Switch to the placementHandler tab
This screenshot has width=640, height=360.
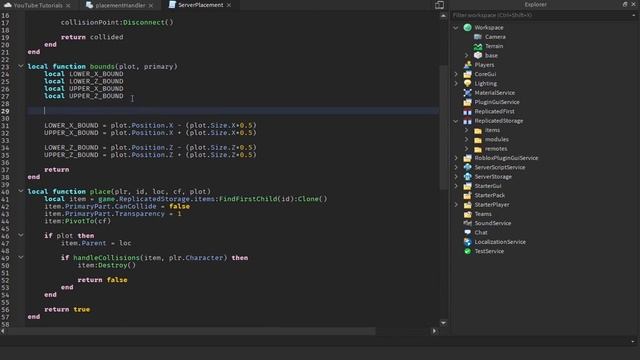point(120,5)
